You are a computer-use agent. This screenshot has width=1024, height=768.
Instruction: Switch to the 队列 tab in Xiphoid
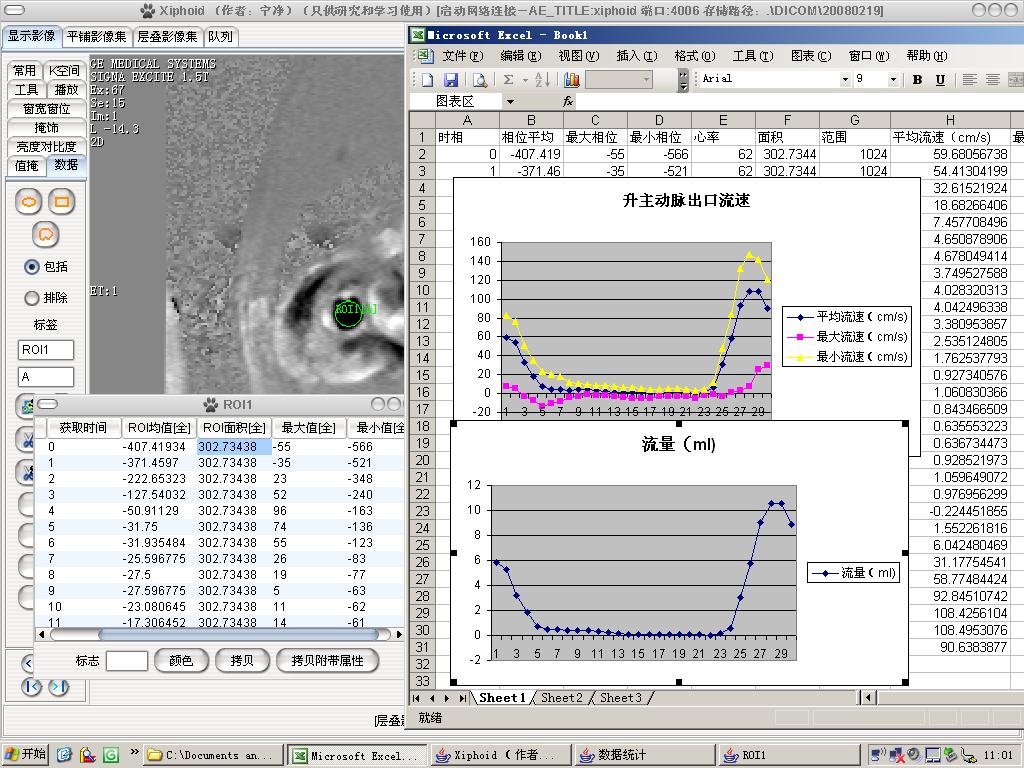click(220, 37)
